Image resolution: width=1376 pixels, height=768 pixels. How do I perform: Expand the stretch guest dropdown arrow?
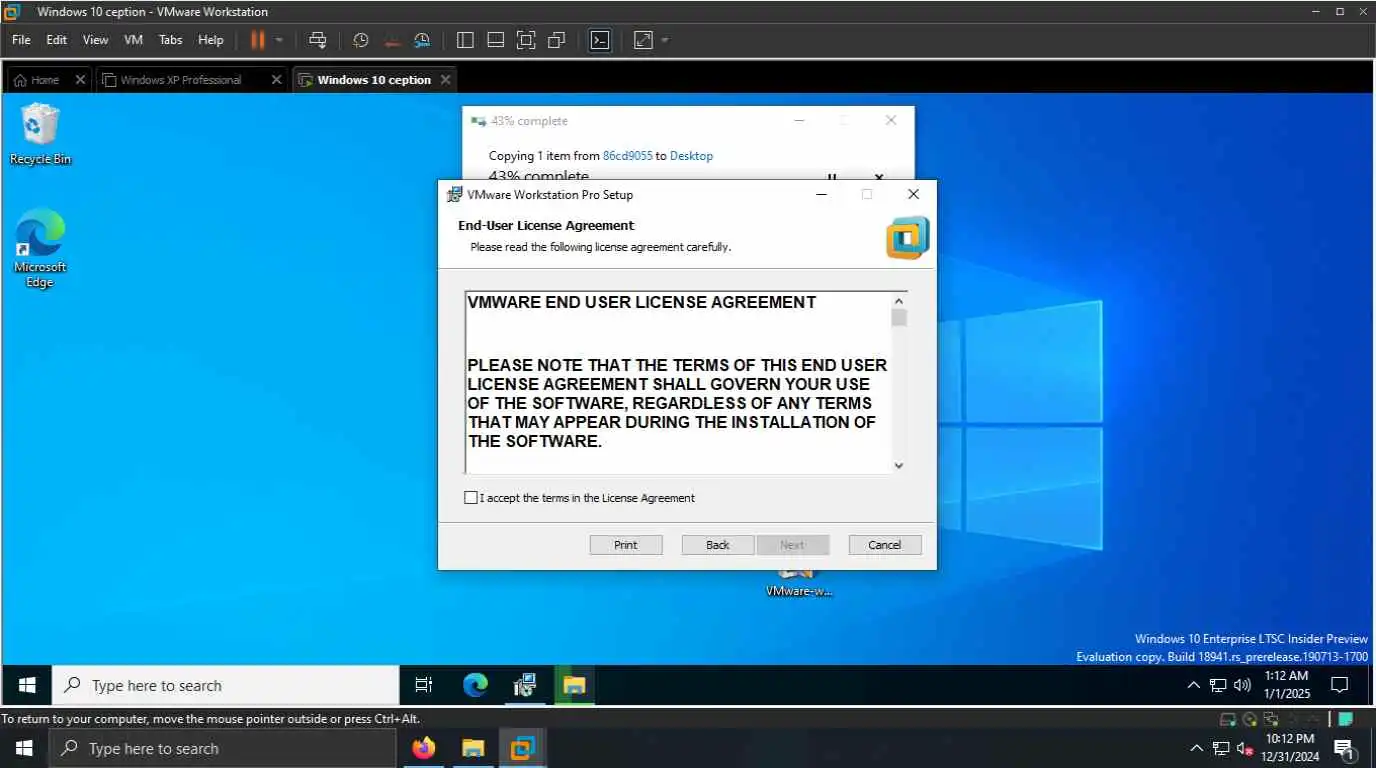pos(665,40)
